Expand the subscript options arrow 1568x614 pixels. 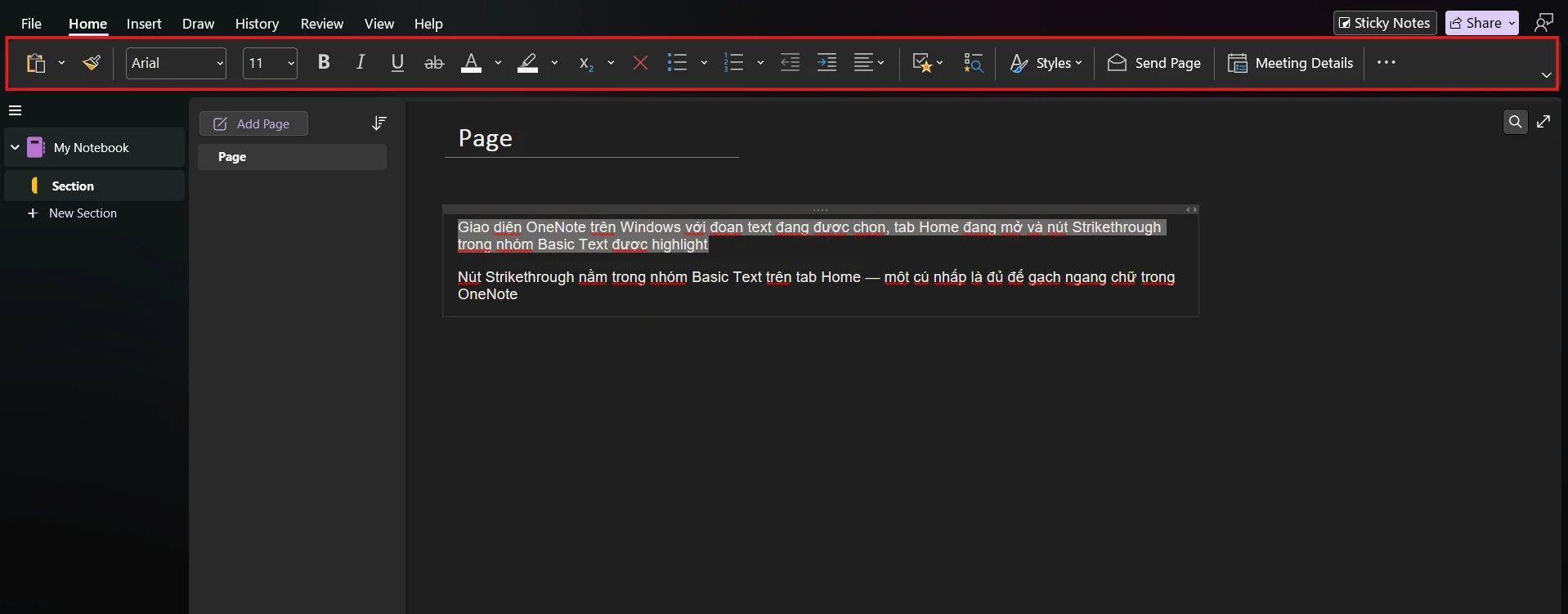click(x=611, y=63)
